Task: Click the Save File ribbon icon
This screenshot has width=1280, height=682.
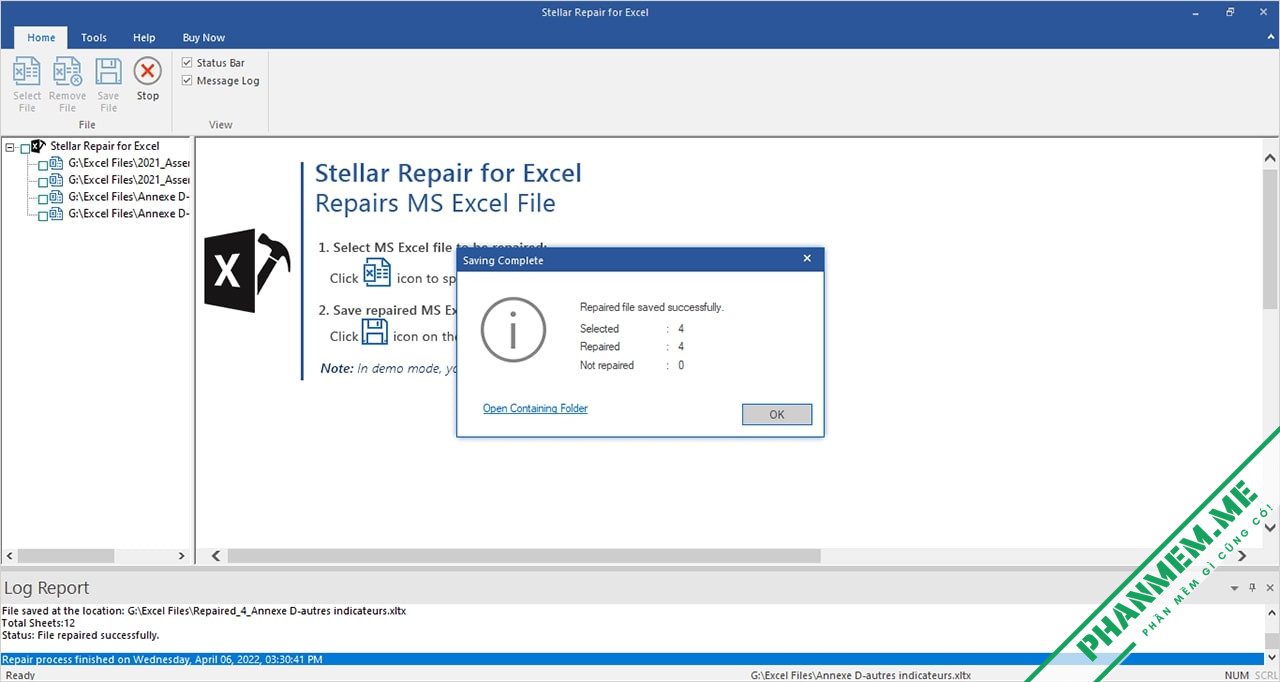Action: click(108, 72)
